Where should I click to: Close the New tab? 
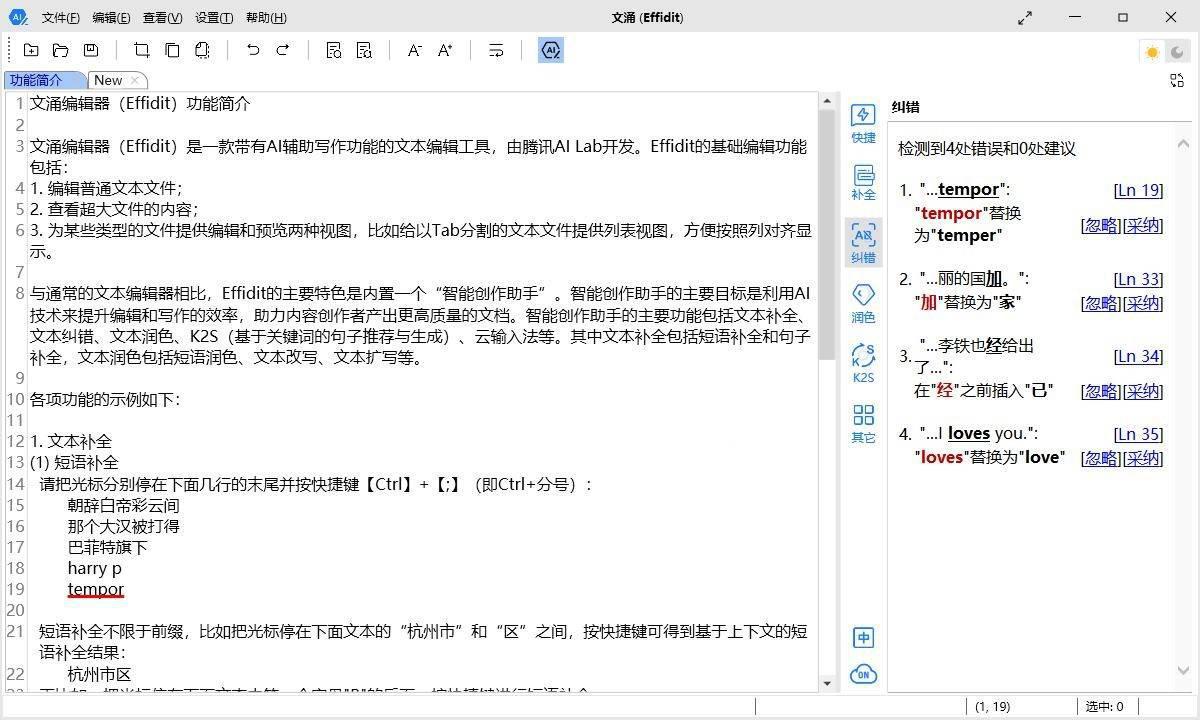137,80
